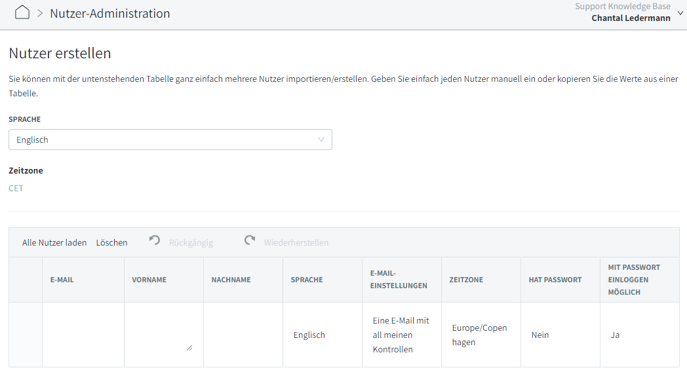This screenshot has height=372, width=687.
Task: Select the Hat Passwort Nein cell
Action: (x=560, y=335)
